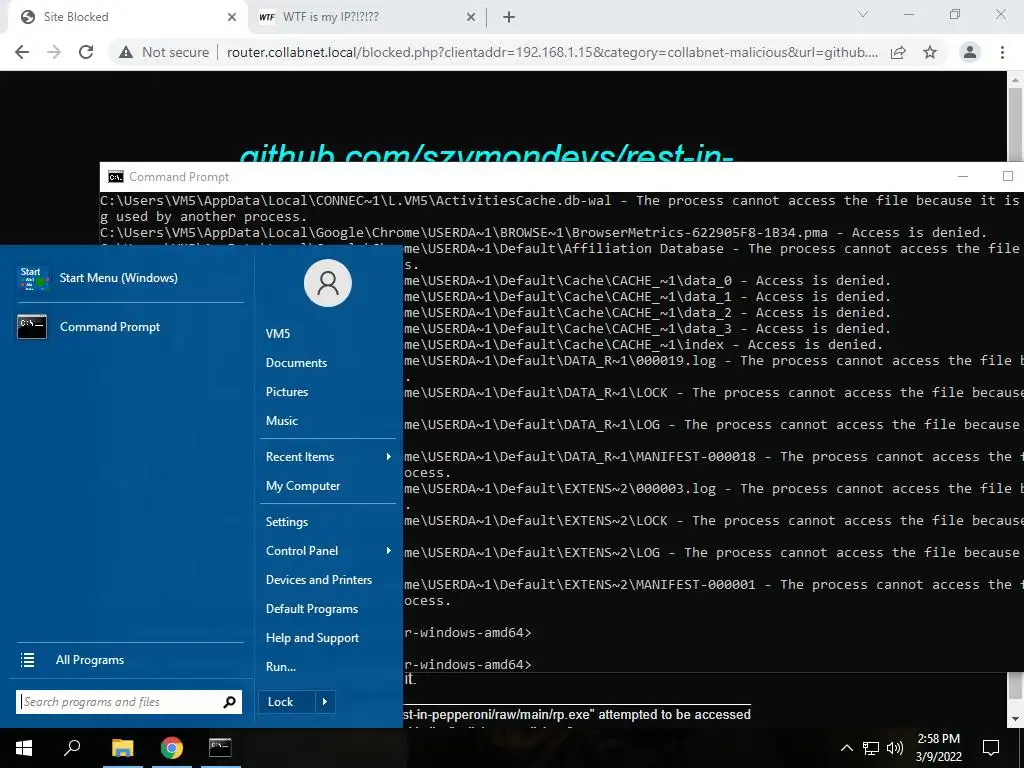Open taskbar search magnifier

pyautogui.click(x=72, y=748)
